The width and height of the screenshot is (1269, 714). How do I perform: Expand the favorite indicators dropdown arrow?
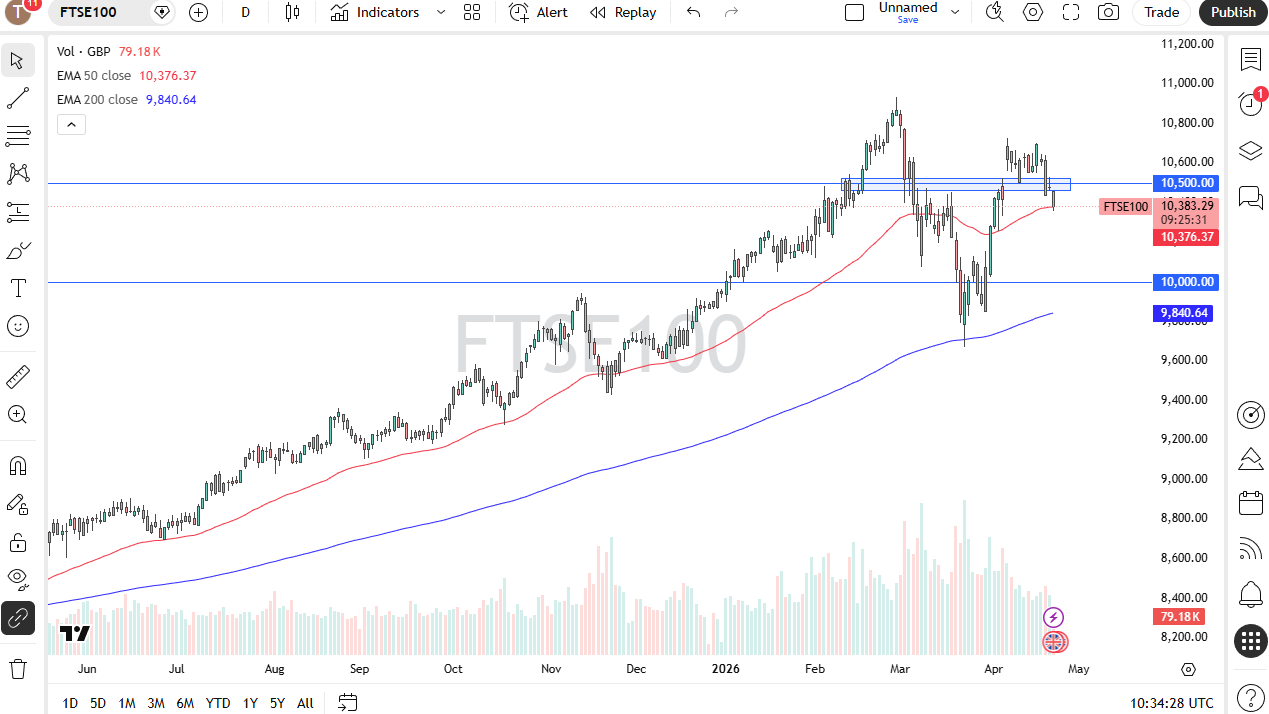pos(440,12)
